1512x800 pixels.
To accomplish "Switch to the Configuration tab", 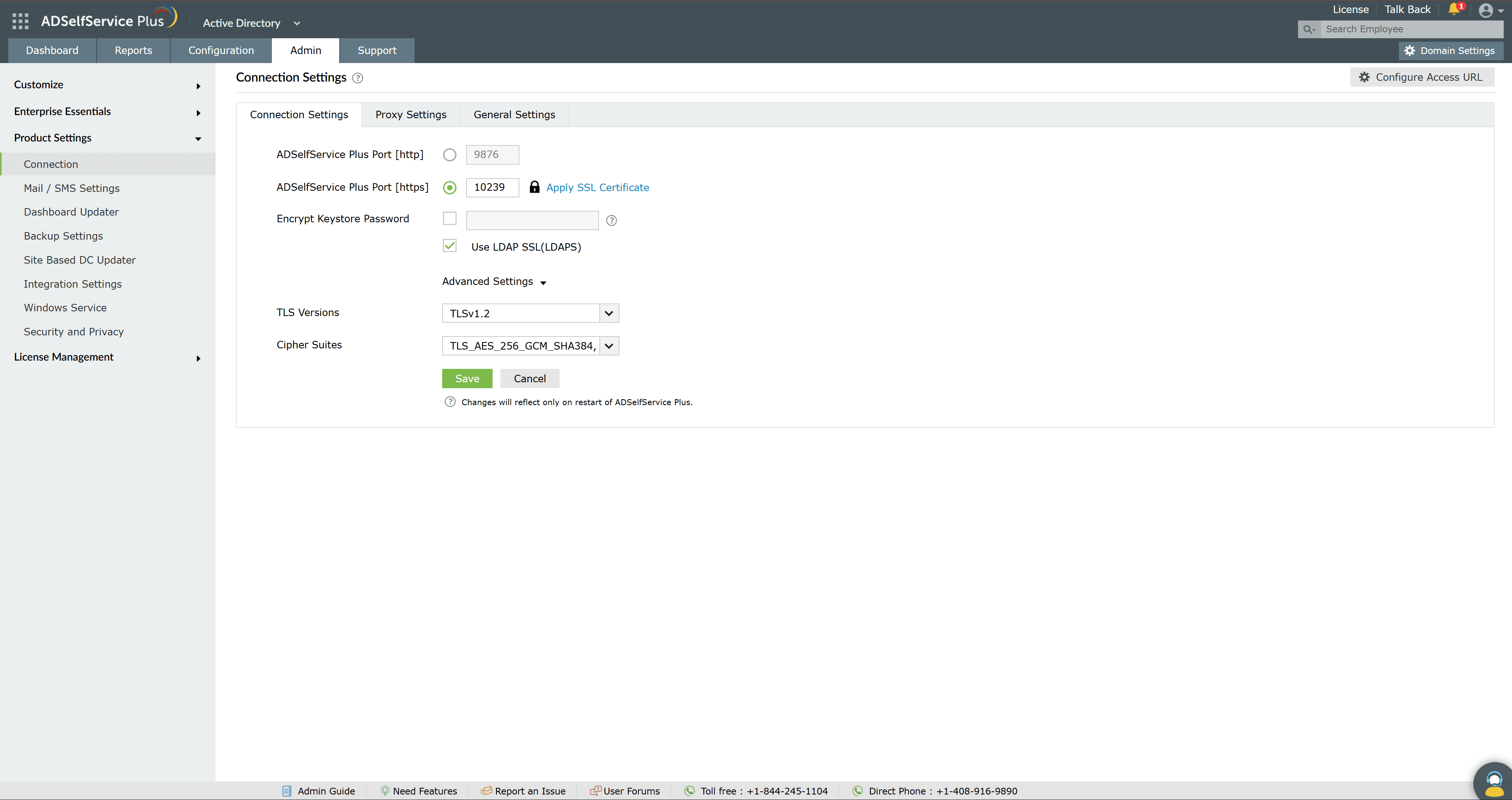I will point(221,50).
